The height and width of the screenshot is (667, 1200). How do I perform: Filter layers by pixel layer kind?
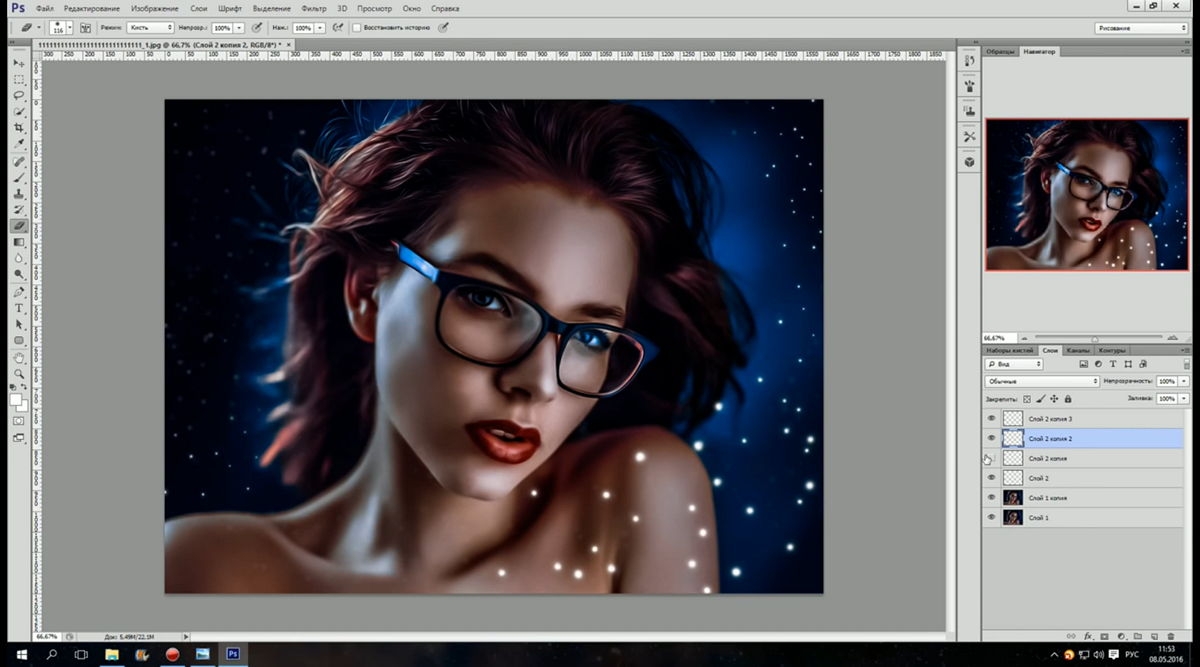click(1084, 364)
